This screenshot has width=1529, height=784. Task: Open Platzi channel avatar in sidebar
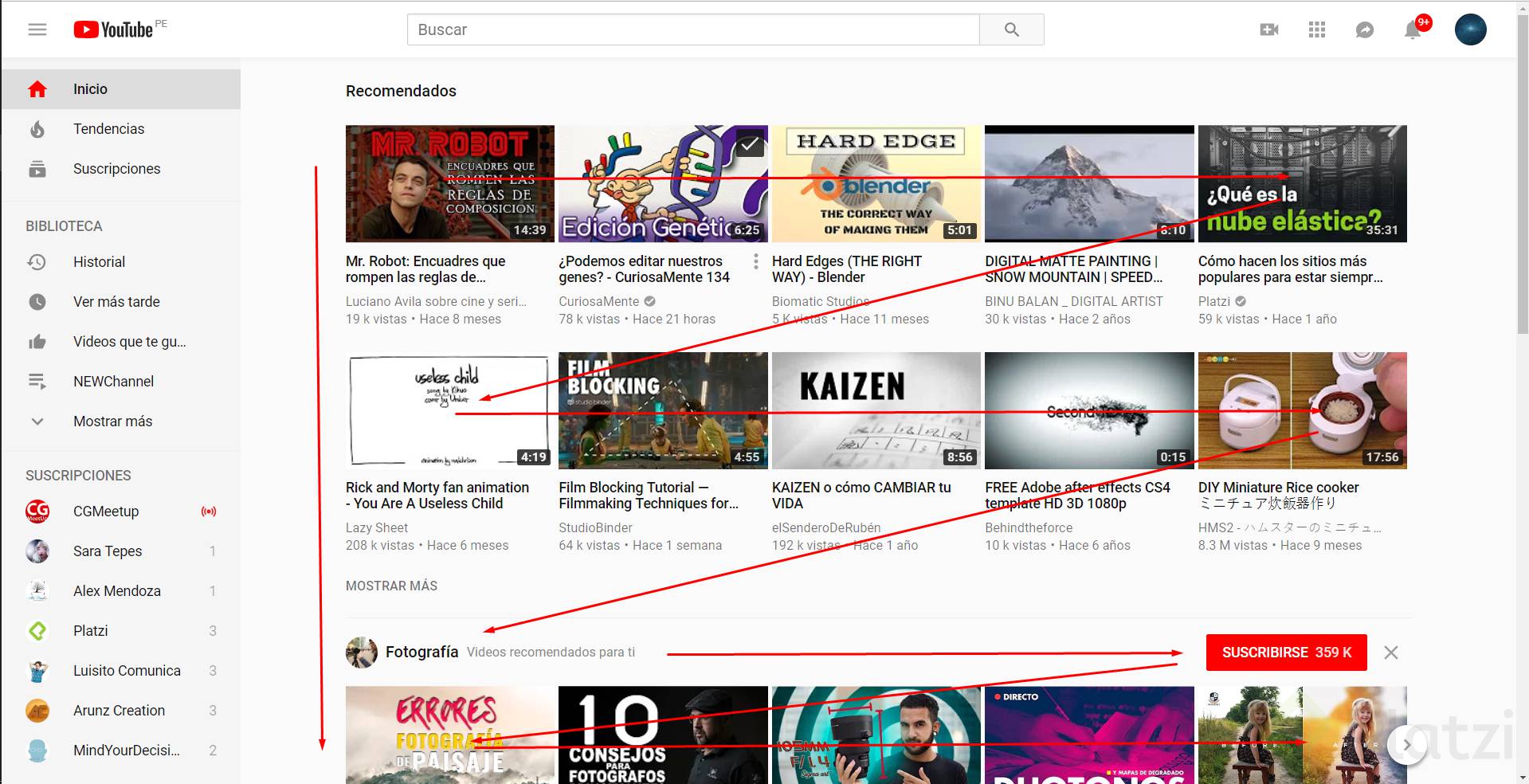click(37, 631)
